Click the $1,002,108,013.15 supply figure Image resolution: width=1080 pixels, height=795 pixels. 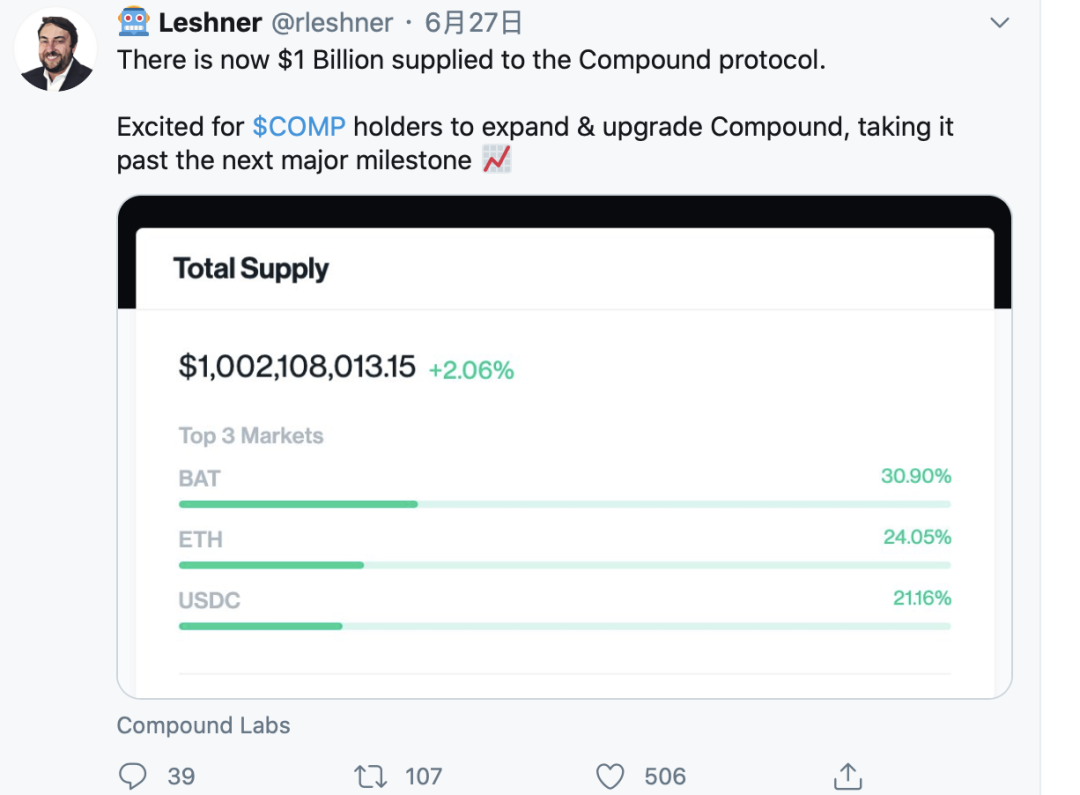click(297, 367)
